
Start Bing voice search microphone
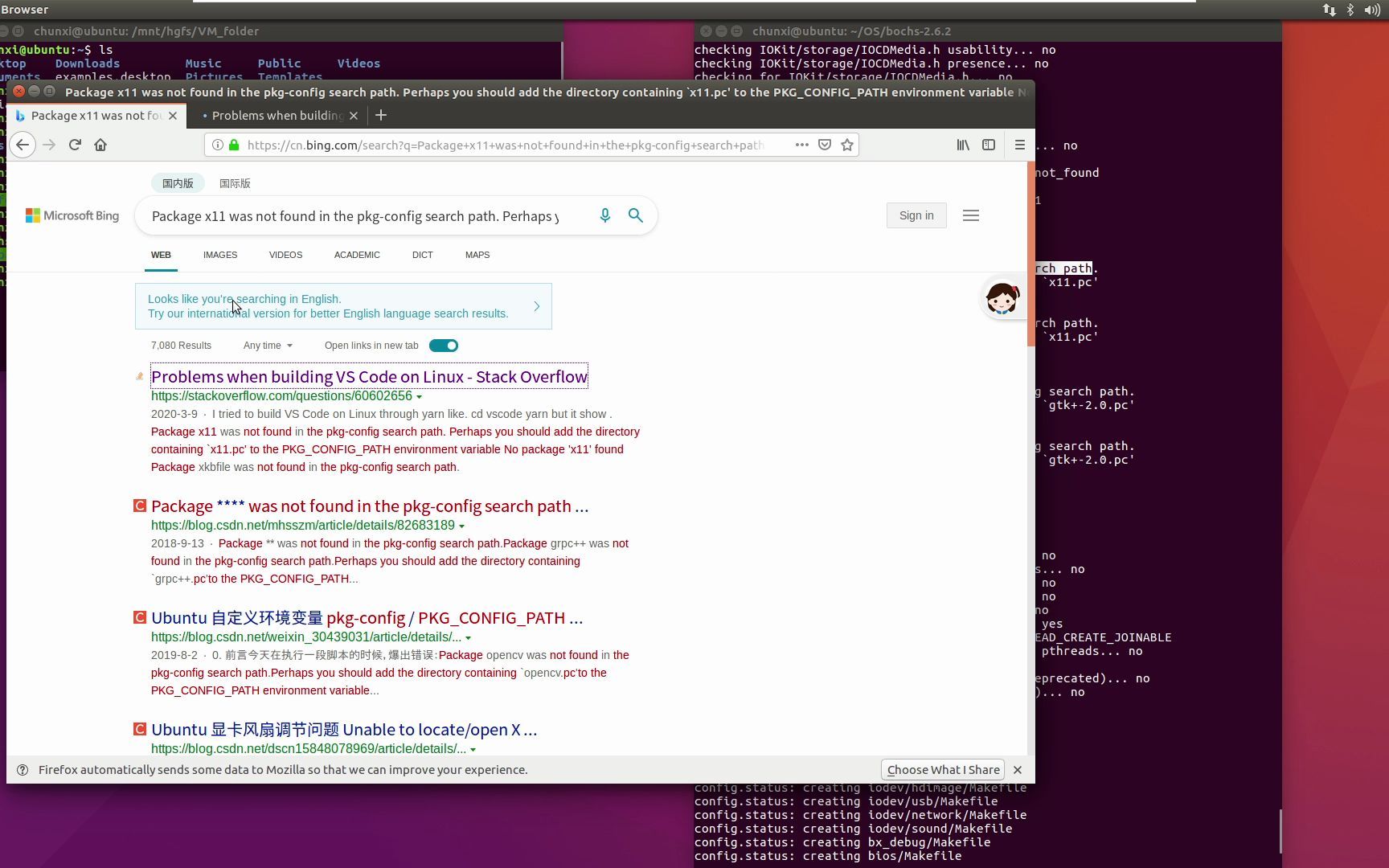(x=605, y=215)
